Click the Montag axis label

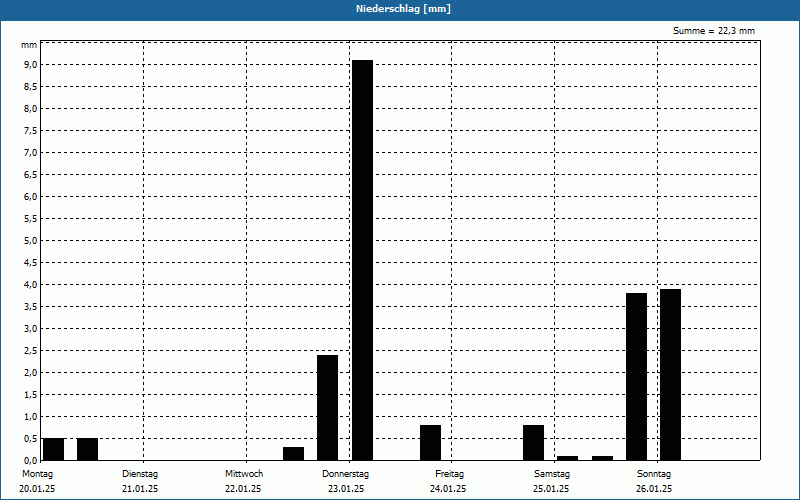tap(37, 474)
